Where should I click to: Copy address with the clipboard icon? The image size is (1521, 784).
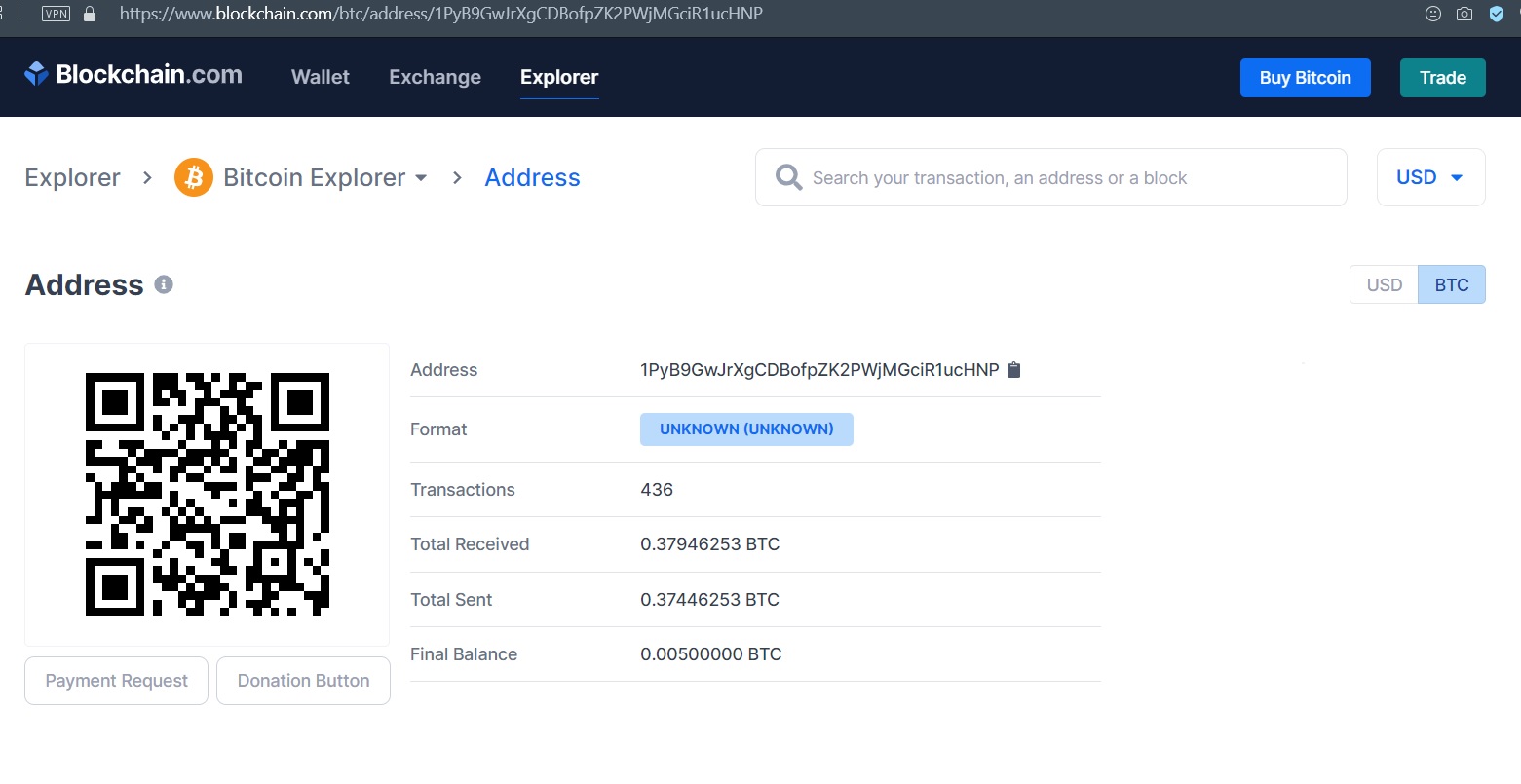(1013, 370)
